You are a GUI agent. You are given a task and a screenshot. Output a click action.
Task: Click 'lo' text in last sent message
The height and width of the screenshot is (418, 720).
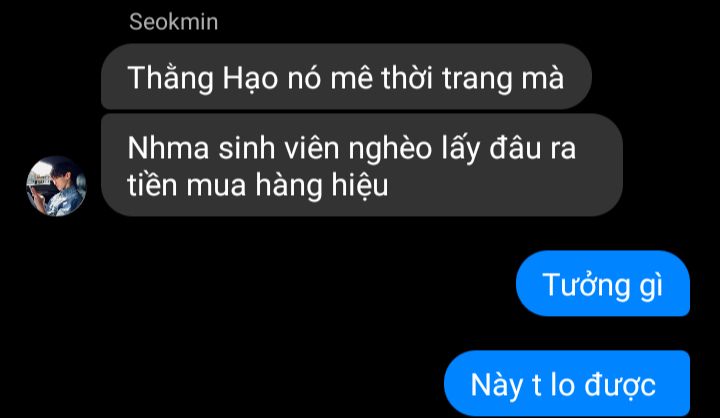[563, 384]
